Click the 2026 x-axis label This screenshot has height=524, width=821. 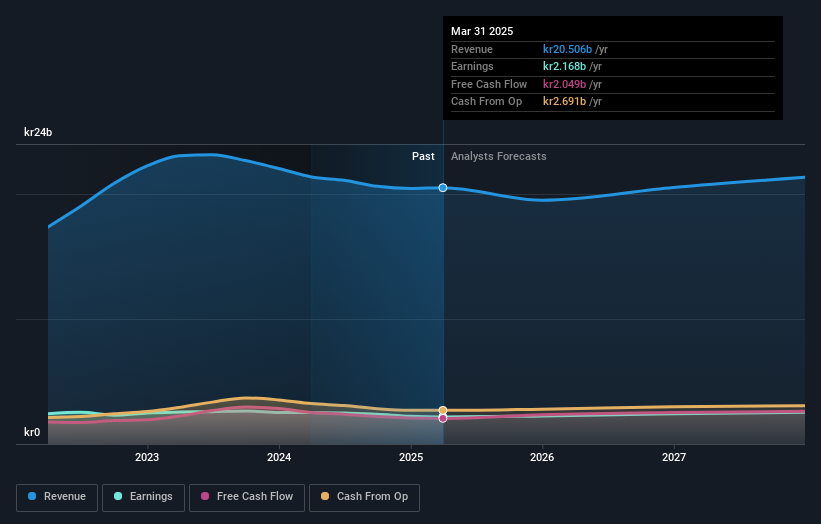[x=542, y=458]
